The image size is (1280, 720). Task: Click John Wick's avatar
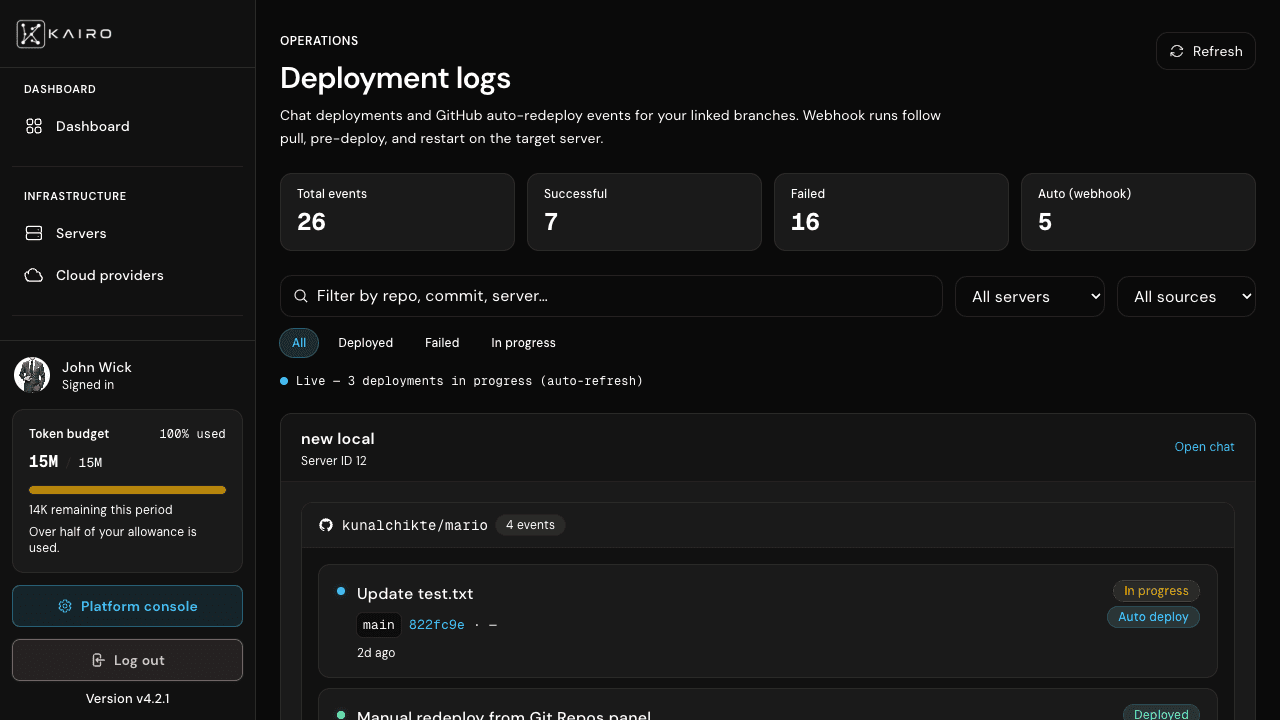(x=32, y=375)
